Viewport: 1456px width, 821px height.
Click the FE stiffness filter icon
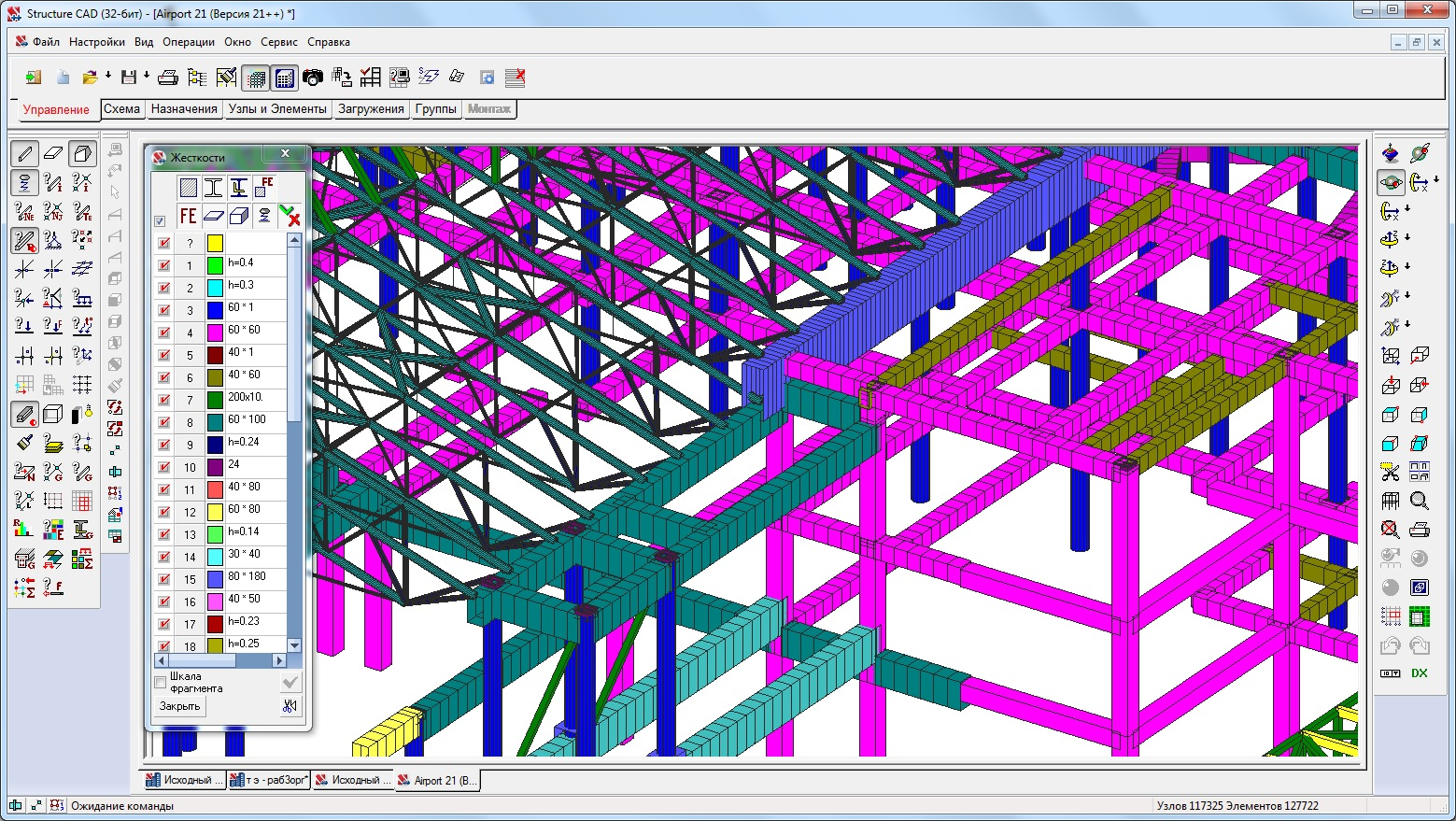188,216
